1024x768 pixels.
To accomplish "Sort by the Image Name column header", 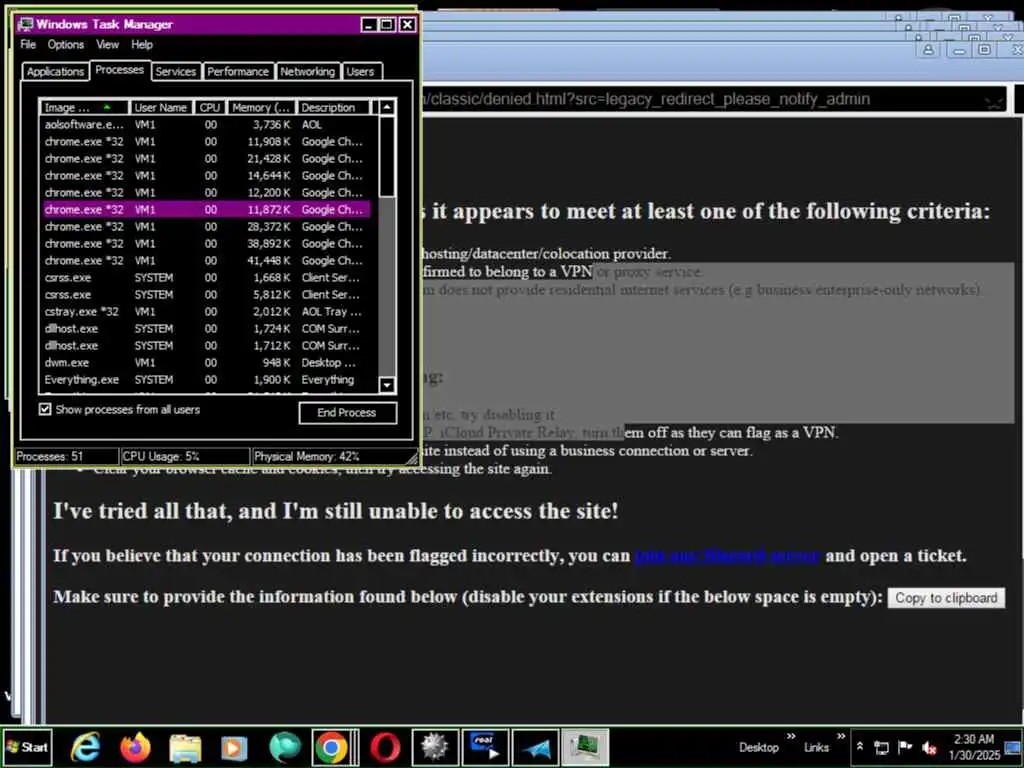I will tap(84, 108).
